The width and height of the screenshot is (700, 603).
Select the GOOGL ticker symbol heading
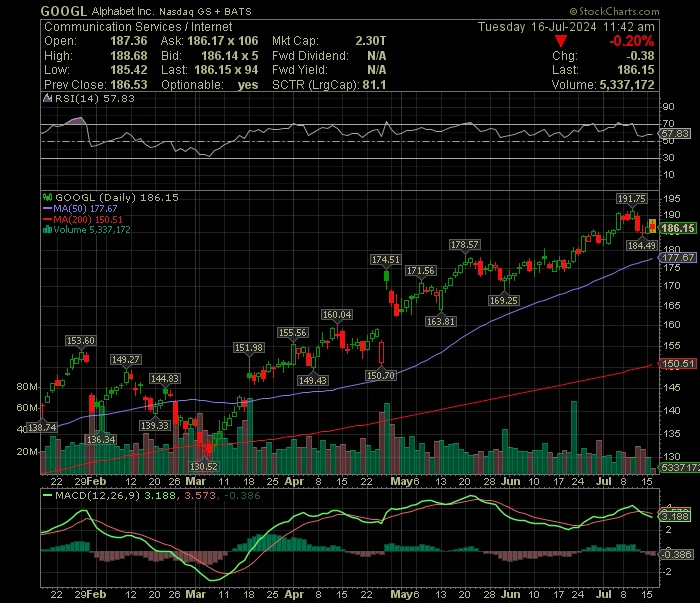63,11
